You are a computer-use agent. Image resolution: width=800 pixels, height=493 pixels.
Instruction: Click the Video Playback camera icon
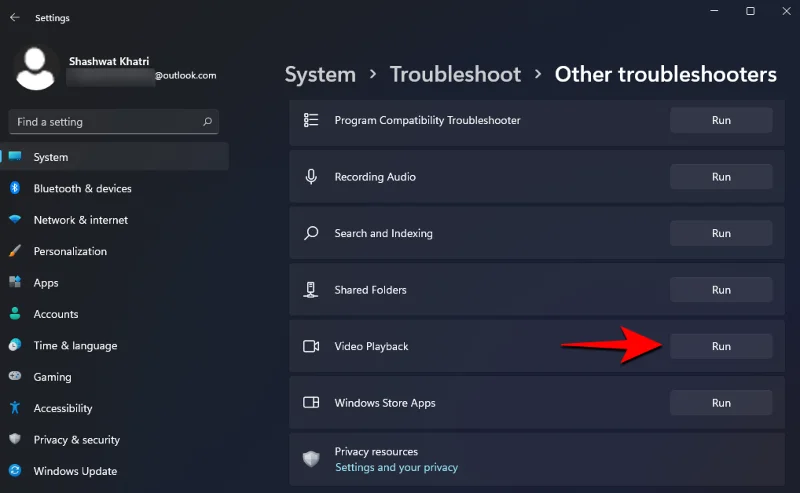tap(311, 346)
